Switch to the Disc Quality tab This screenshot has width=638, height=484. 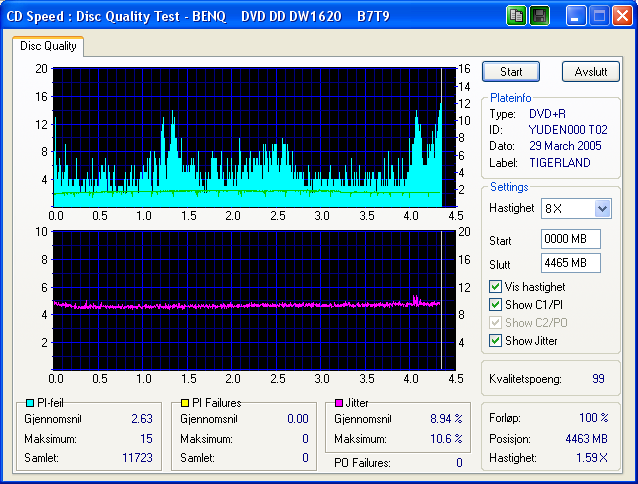click(x=48, y=46)
